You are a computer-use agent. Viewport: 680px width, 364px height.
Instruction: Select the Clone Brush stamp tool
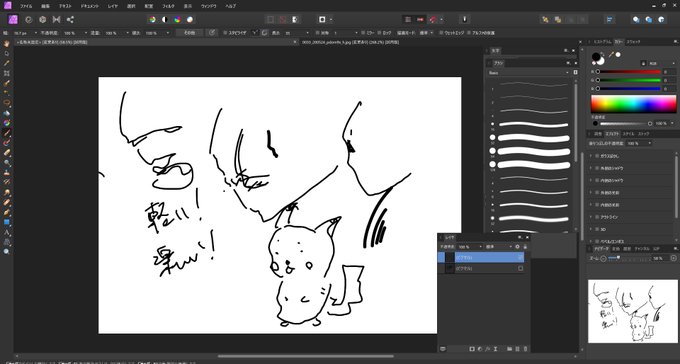pyautogui.click(x=7, y=173)
